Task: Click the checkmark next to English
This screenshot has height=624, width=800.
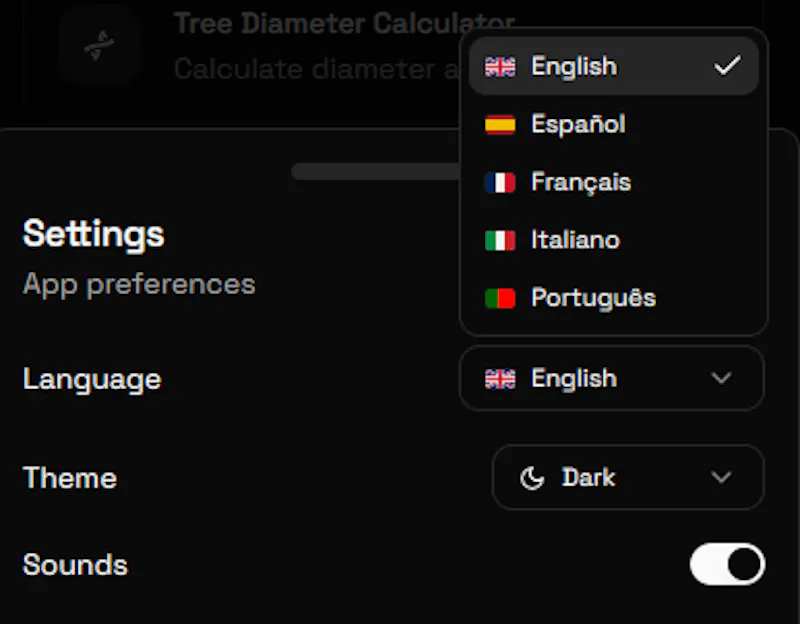Action: click(x=727, y=66)
